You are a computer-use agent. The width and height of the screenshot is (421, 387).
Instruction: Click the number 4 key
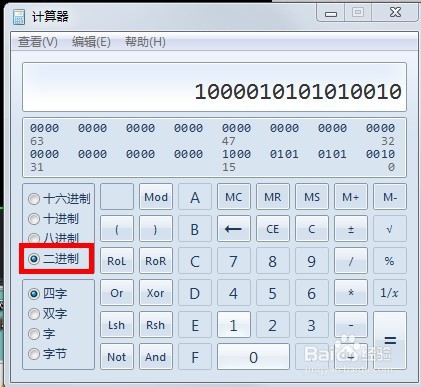coord(234,293)
